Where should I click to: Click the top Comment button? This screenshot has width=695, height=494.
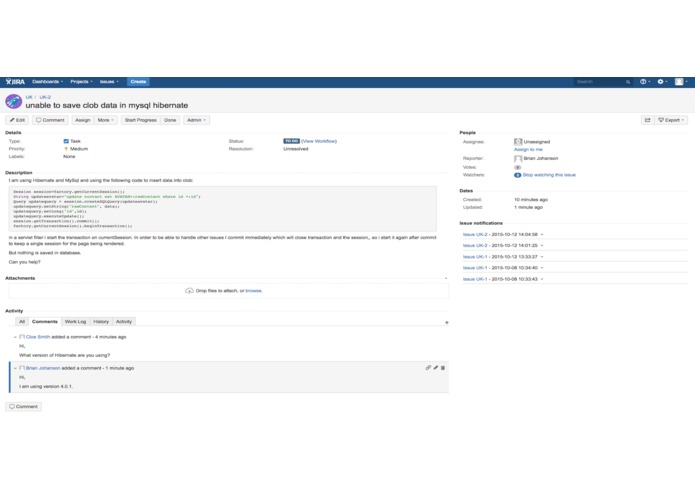pos(50,120)
